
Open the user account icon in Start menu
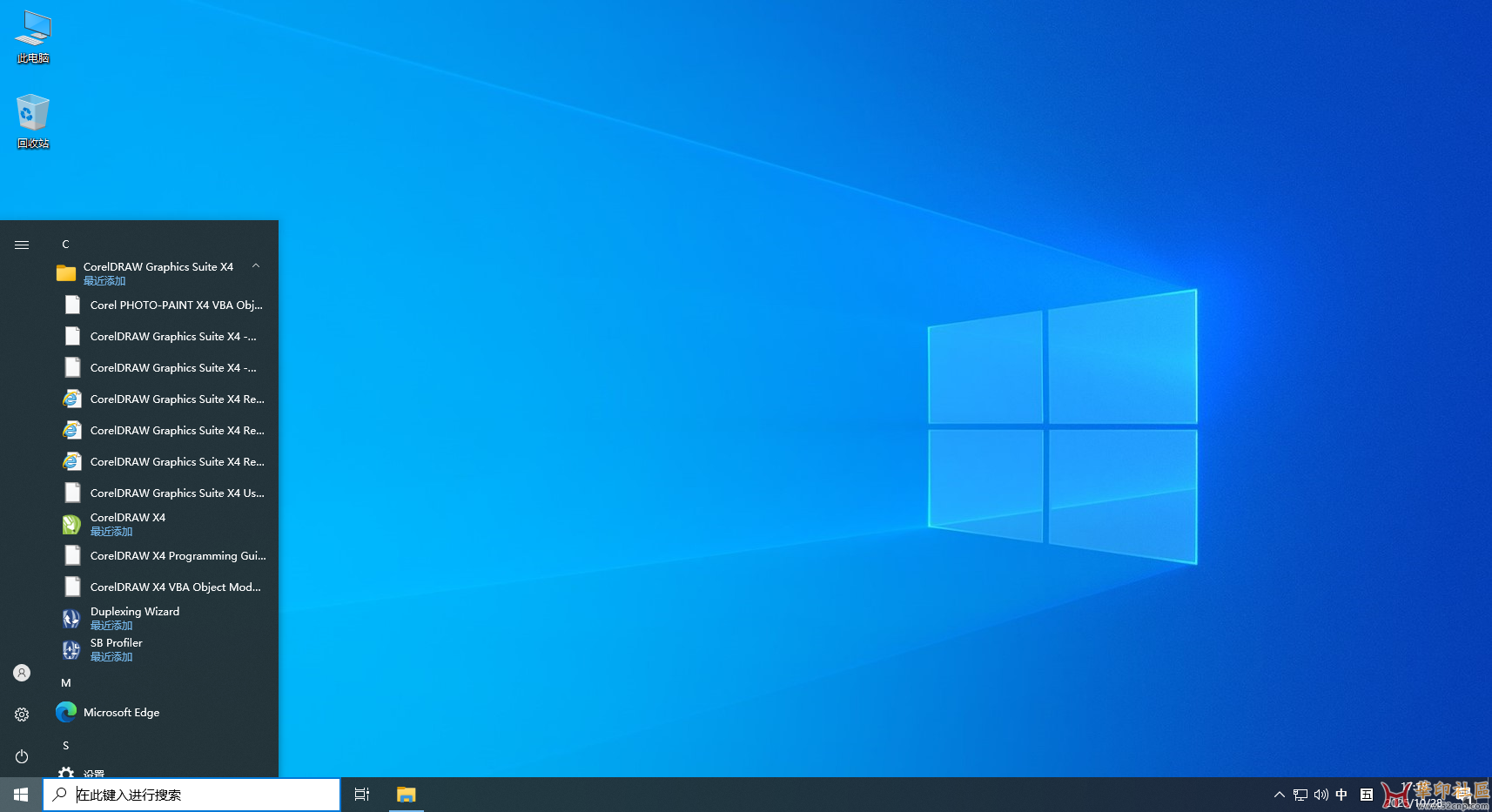(x=21, y=672)
